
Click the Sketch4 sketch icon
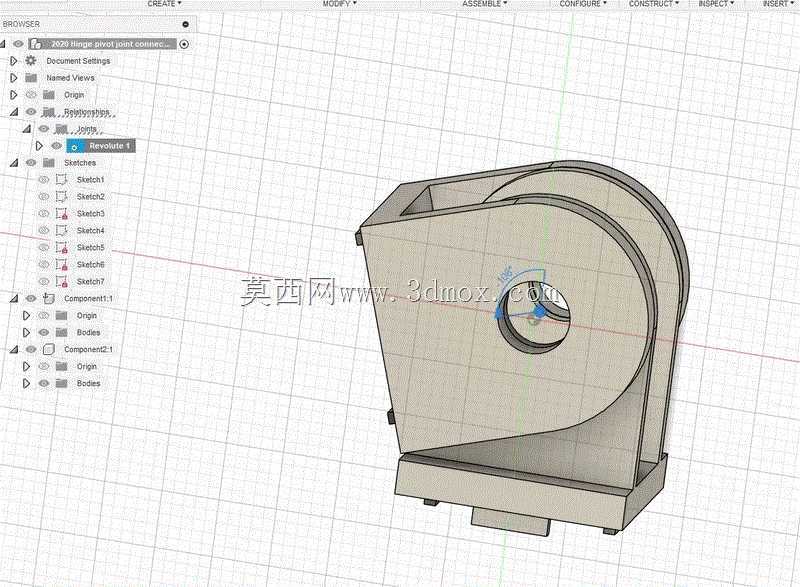tap(61, 231)
